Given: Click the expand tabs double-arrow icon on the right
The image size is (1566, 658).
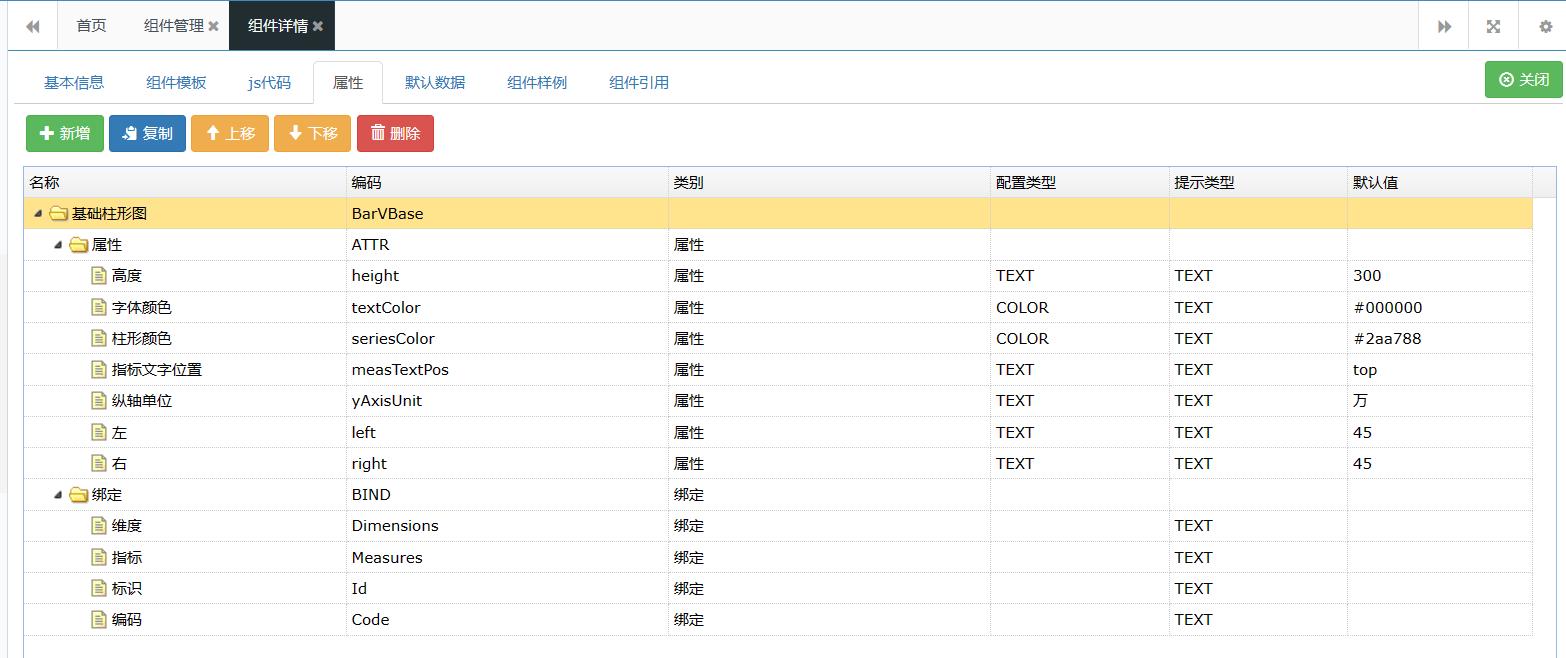Looking at the screenshot, I should 1442,25.
